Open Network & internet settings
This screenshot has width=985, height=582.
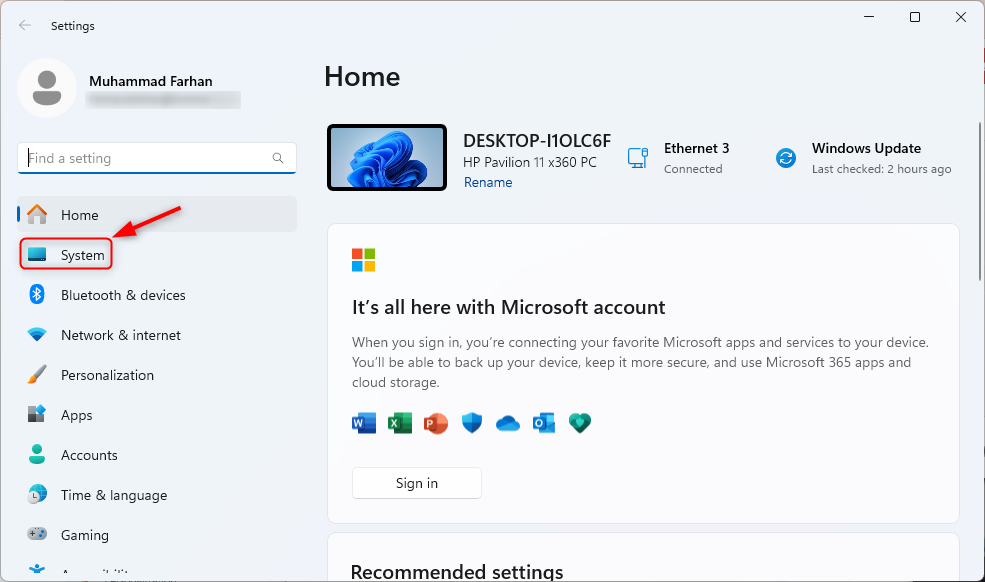[x=157, y=335]
